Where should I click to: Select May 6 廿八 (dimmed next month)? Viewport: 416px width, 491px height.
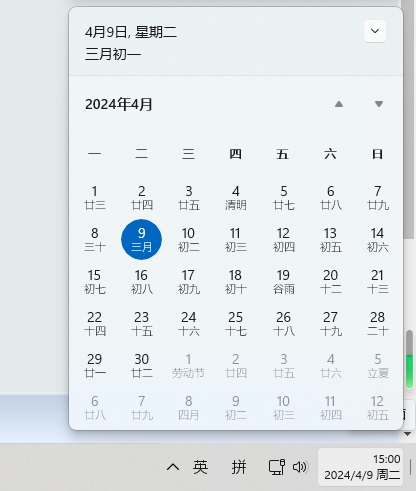[95, 408]
